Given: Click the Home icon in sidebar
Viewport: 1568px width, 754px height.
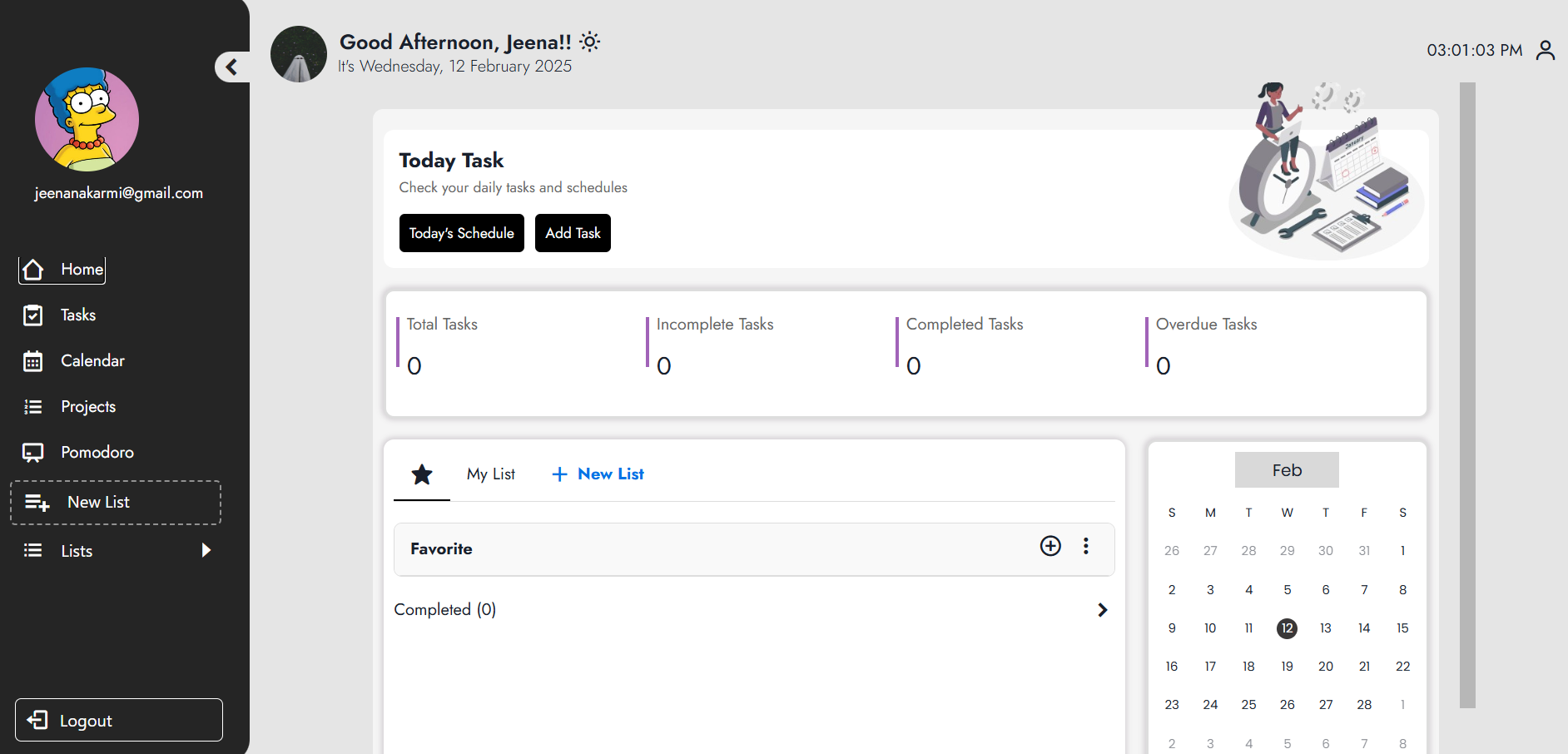Looking at the screenshot, I should pyautogui.click(x=33, y=270).
